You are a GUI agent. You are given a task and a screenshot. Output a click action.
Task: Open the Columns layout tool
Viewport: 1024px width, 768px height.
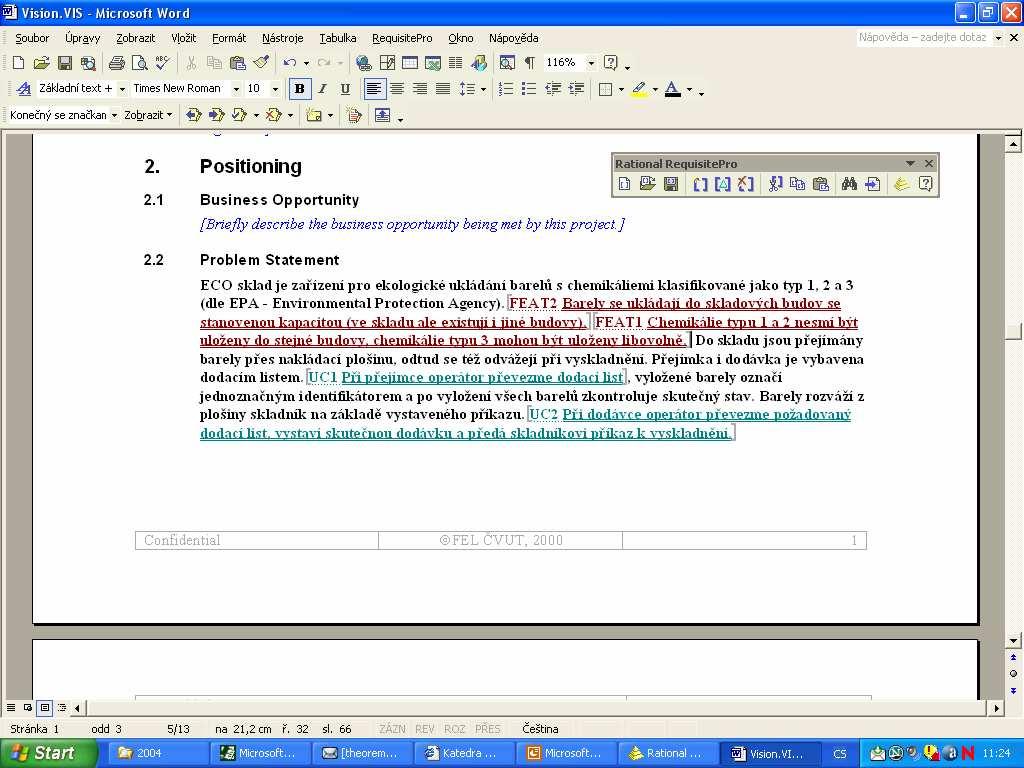click(x=456, y=63)
